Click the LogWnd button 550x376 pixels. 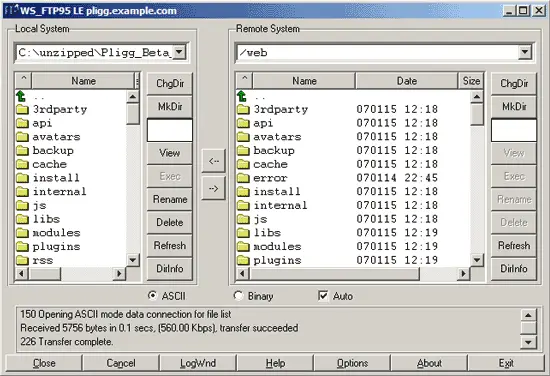198,363
